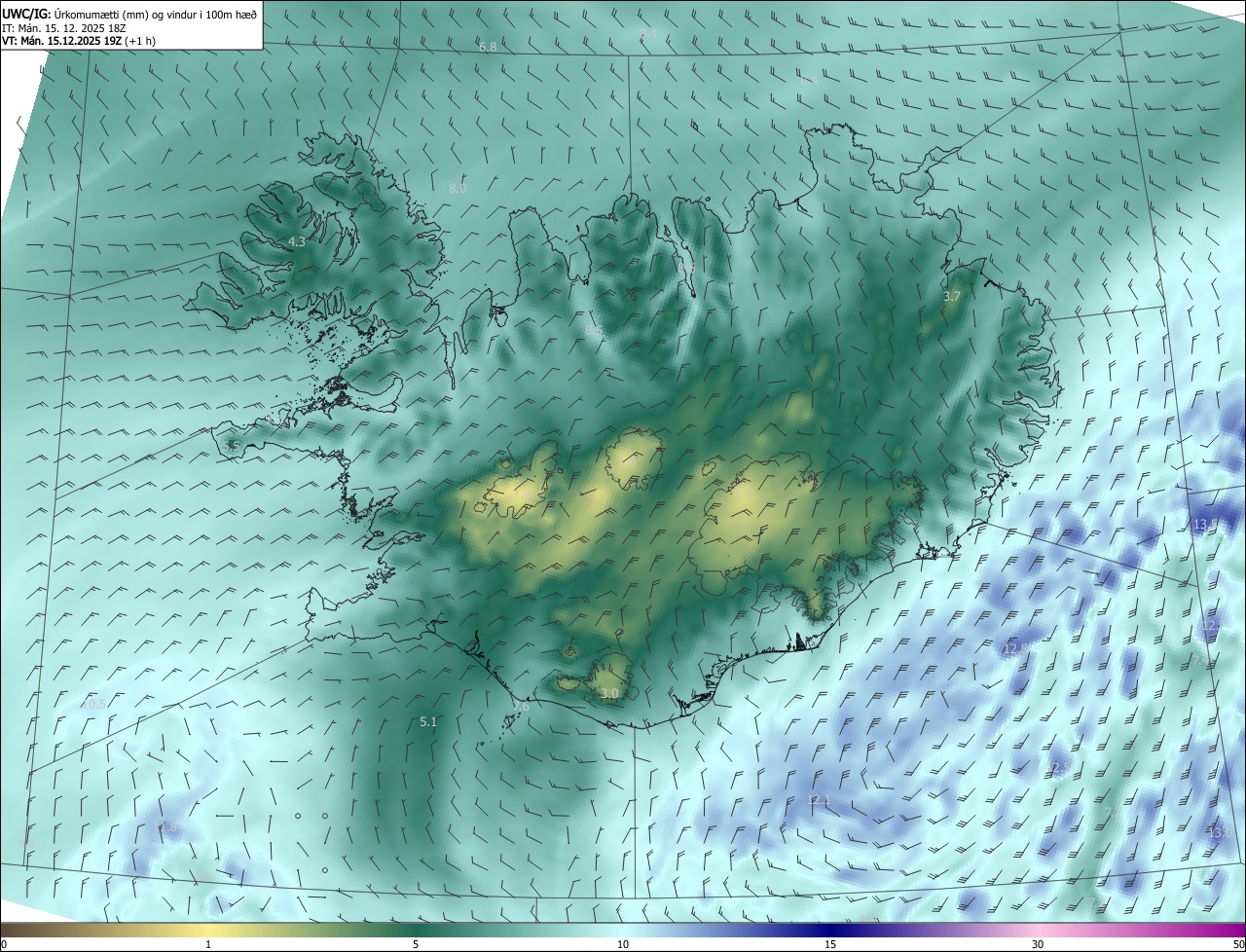Click the 30 tick on the color scale

pos(1038,944)
